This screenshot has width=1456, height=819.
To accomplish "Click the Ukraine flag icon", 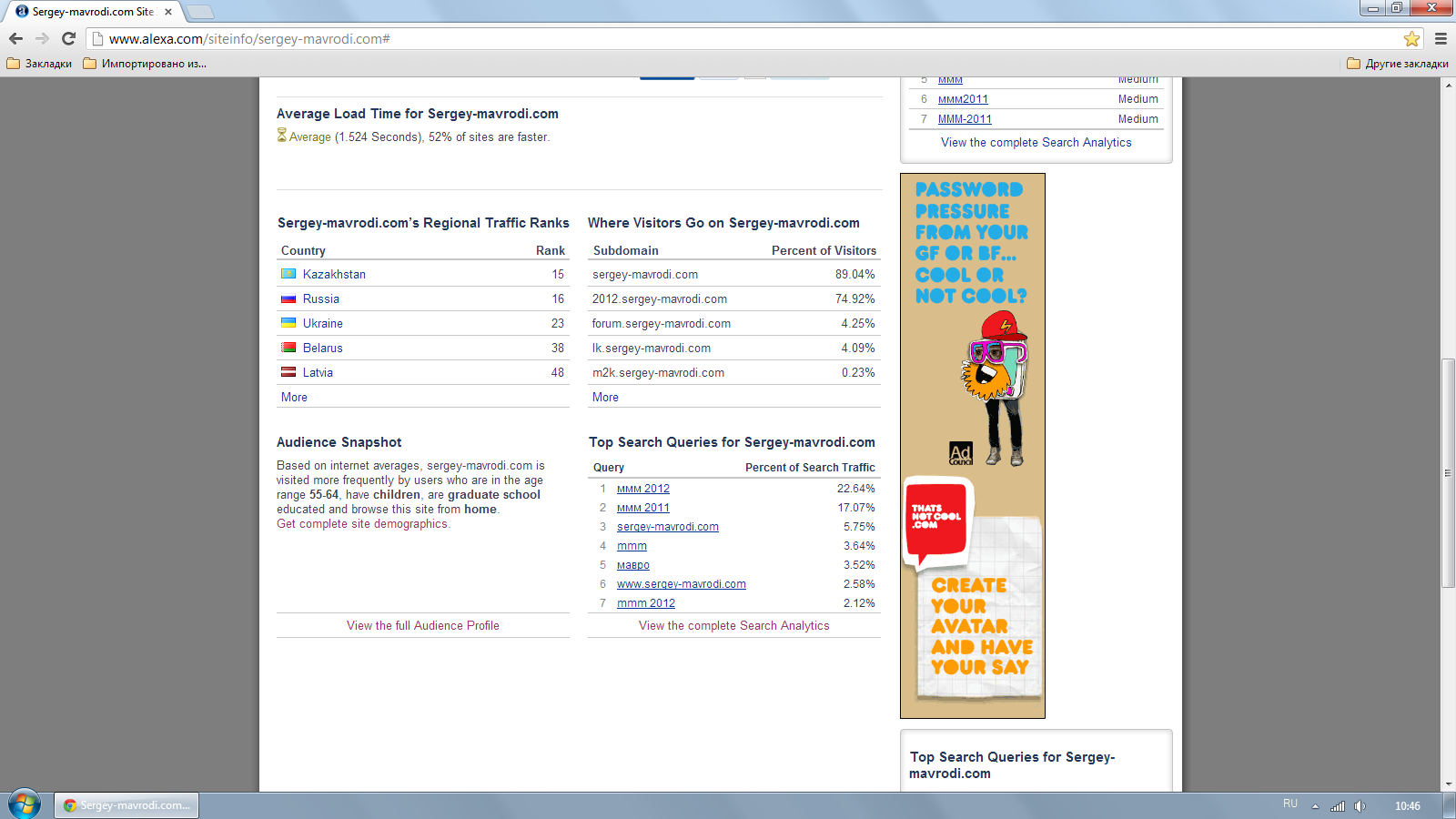I will pyautogui.click(x=288, y=323).
